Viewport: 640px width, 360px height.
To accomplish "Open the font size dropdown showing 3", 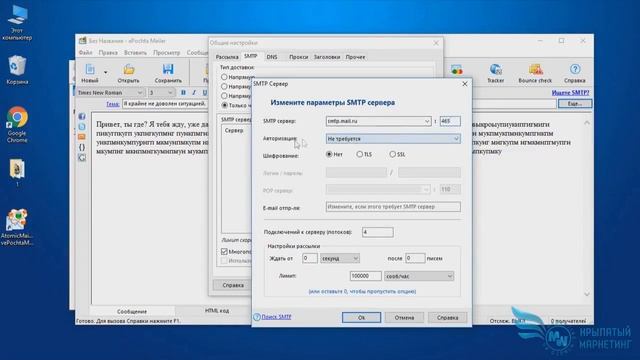I will 161,93.
